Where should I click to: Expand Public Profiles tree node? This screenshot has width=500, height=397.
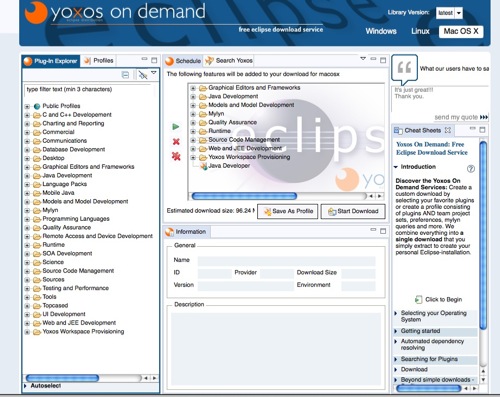27,107
